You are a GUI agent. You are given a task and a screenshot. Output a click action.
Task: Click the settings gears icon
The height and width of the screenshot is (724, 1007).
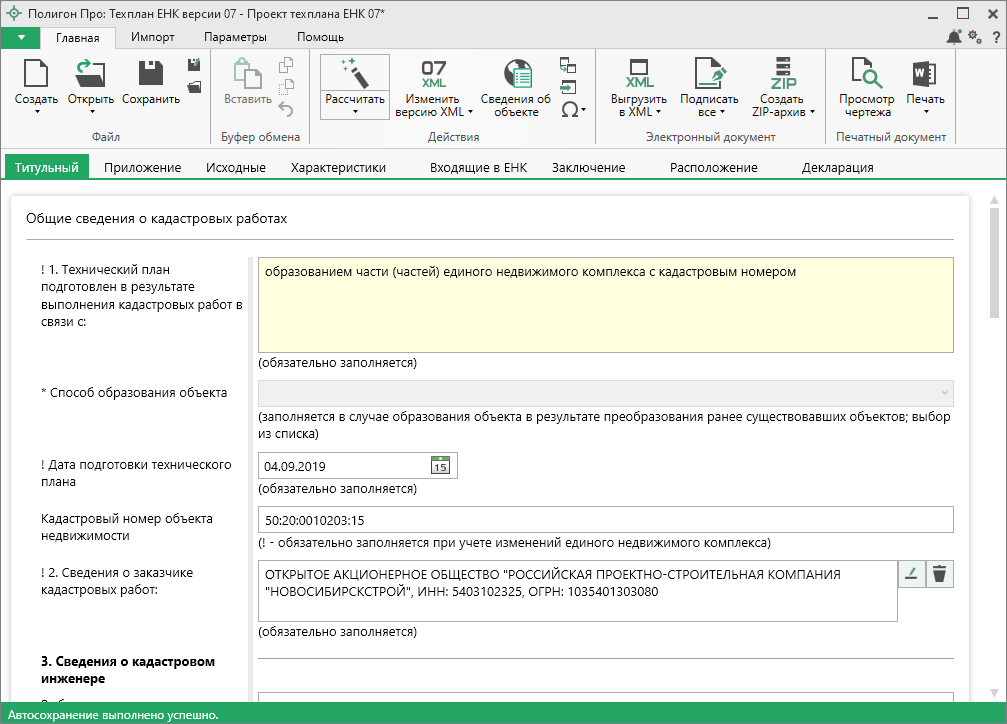tap(975, 37)
